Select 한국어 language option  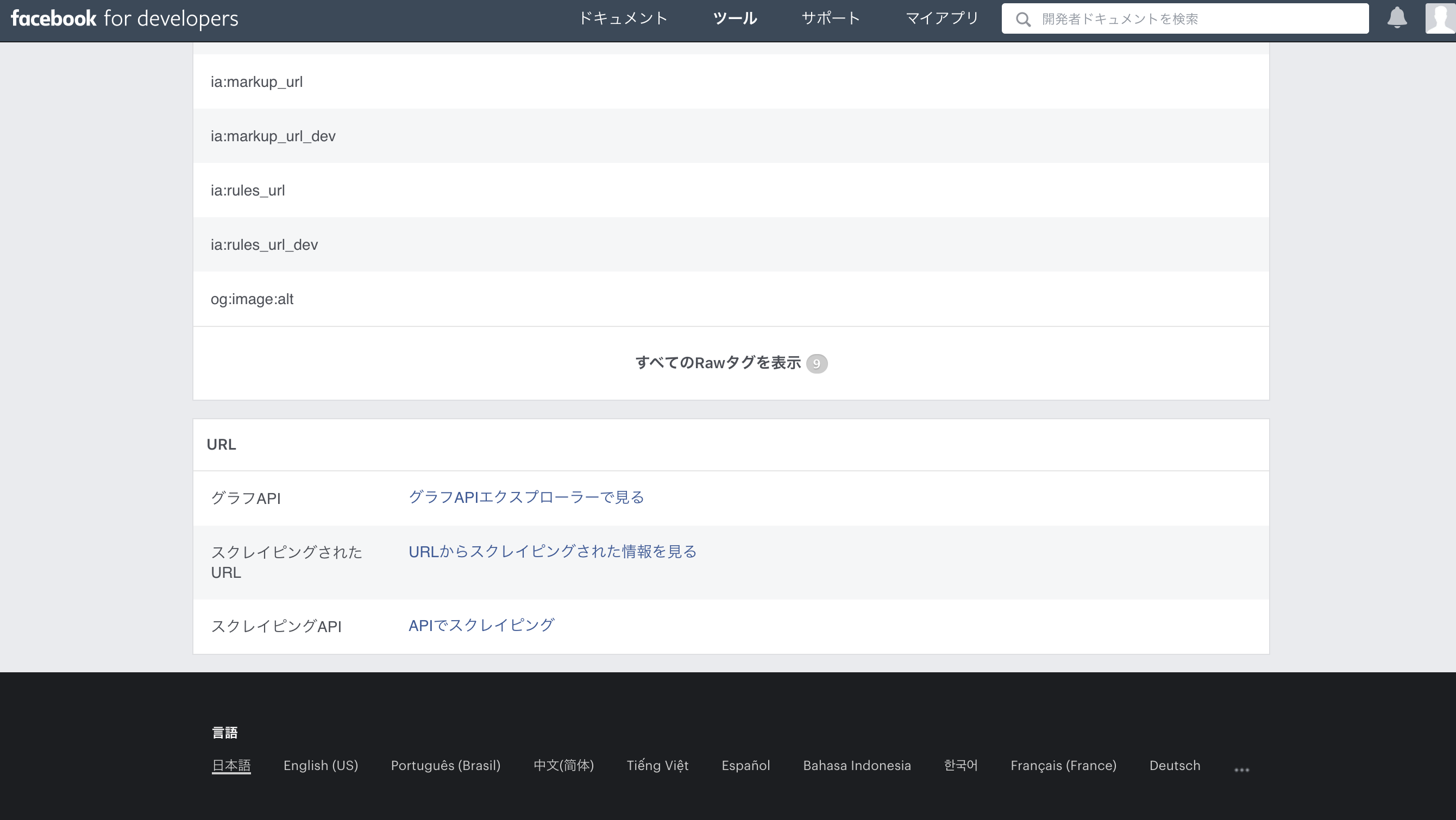pos(961,765)
